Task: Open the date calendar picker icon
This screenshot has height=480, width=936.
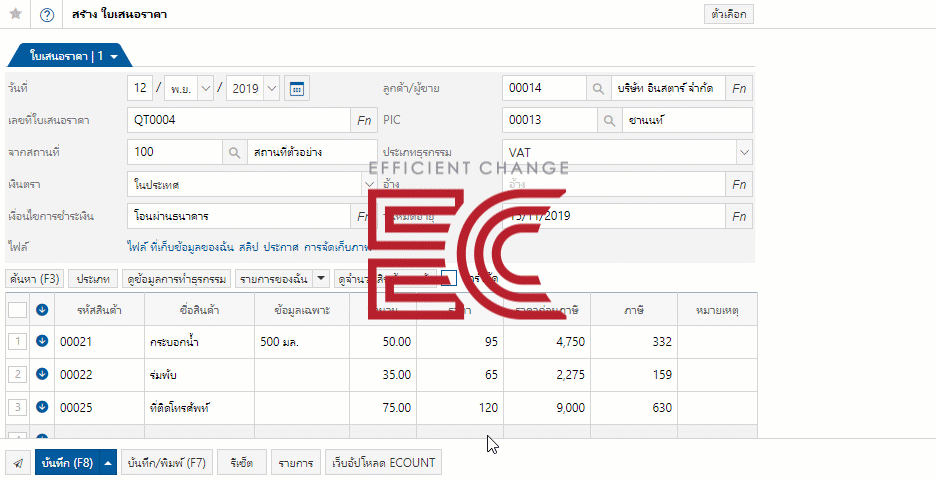Action: click(x=297, y=88)
